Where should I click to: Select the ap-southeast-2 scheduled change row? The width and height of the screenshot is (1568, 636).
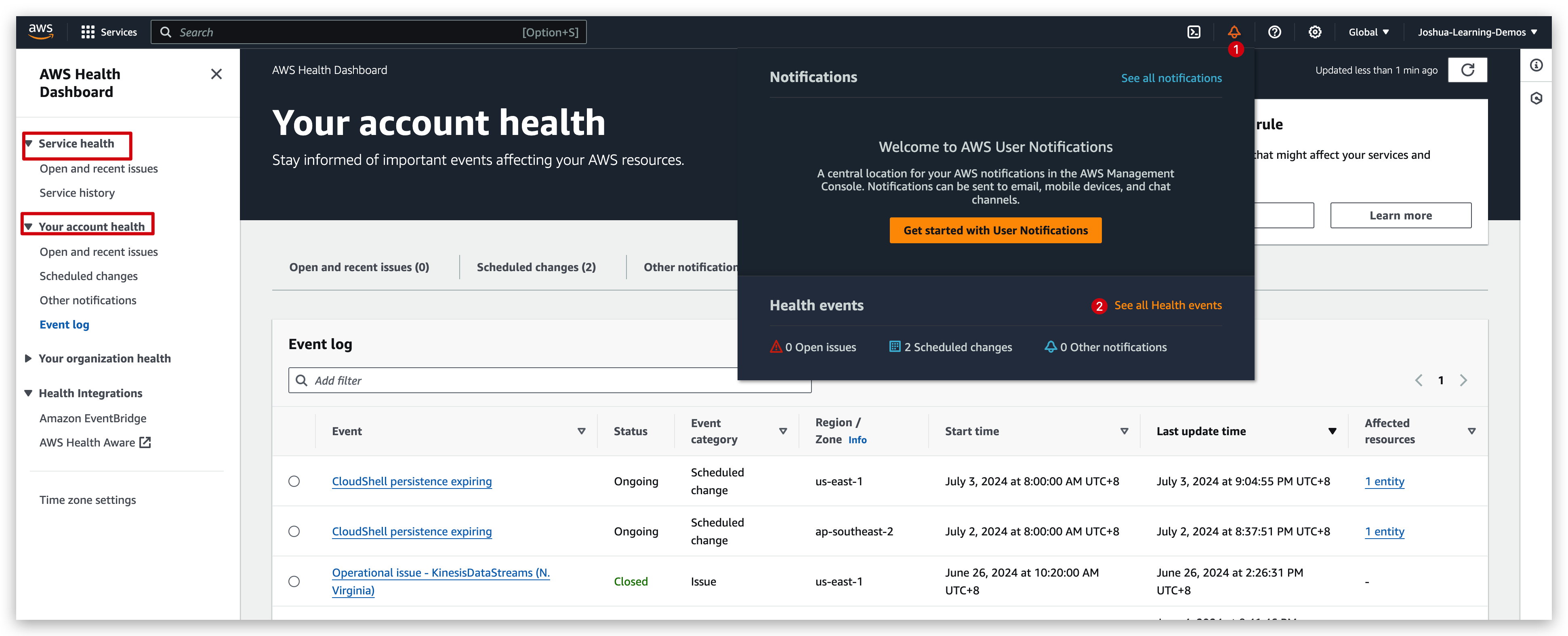coord(294,531)
